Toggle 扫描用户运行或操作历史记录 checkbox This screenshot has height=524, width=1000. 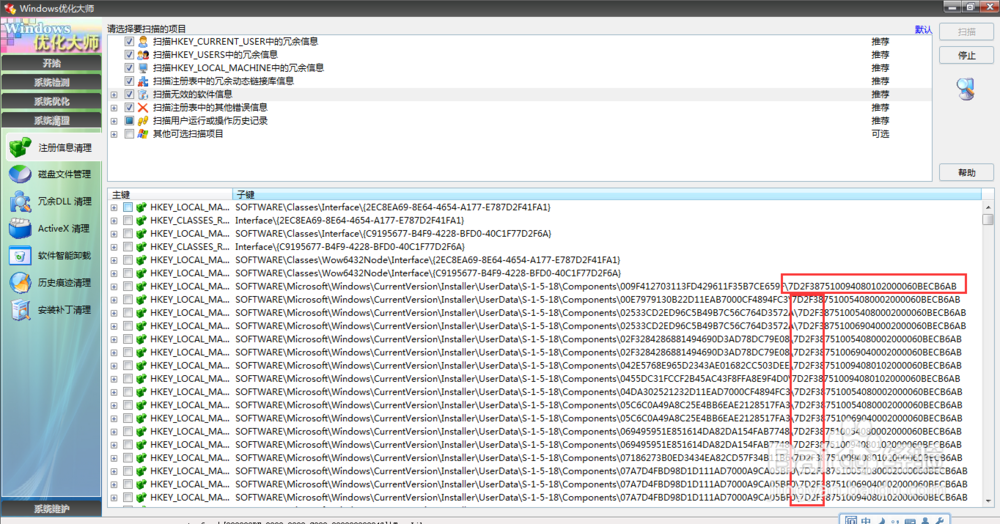(x=129, y=120)
